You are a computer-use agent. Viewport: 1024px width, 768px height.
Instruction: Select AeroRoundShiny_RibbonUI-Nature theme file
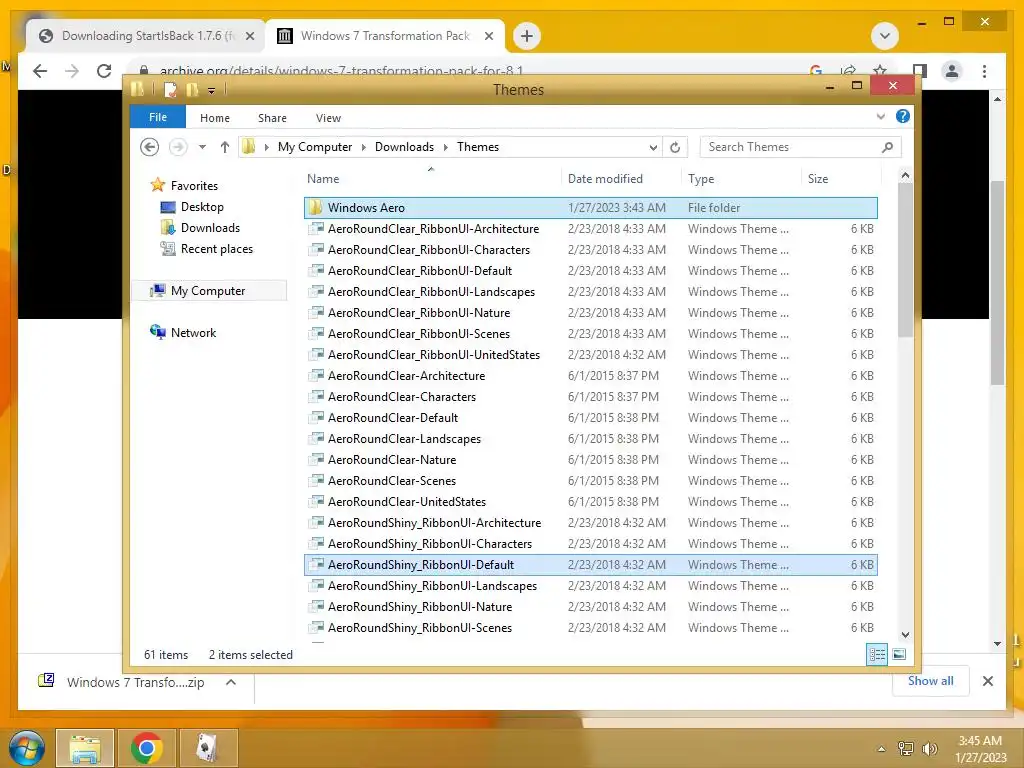(590, 607)
